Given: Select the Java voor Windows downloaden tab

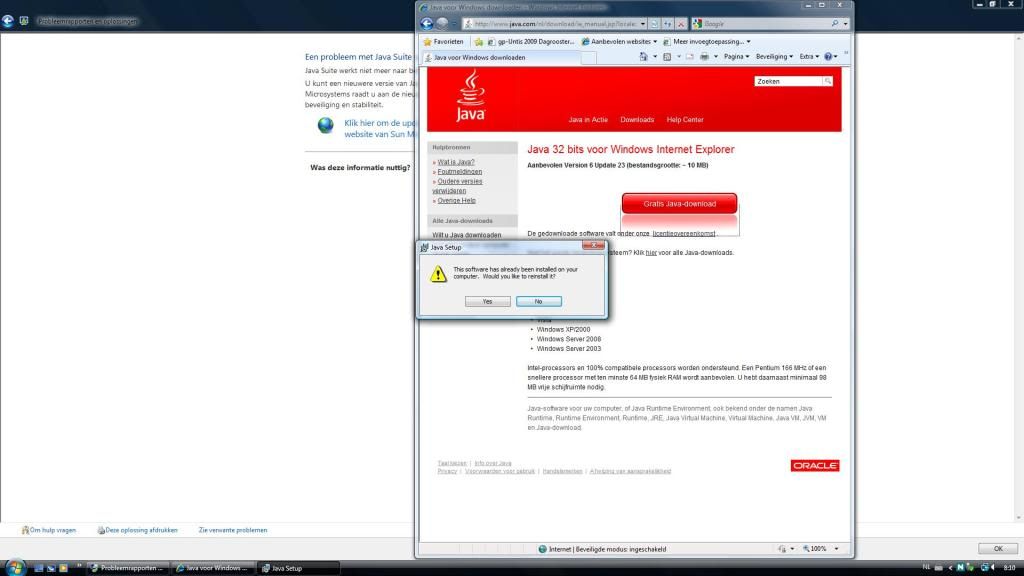Looking at the screenshot, I should 500,57.
